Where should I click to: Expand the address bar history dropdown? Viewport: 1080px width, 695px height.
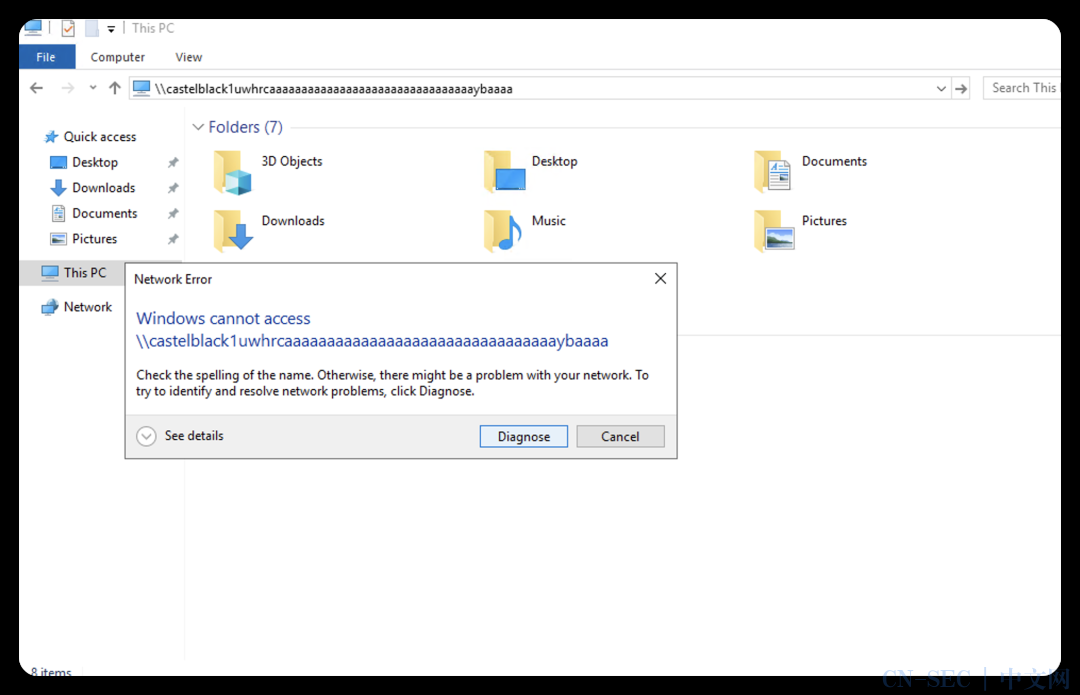pyautogui.click(x=941, y=88)
